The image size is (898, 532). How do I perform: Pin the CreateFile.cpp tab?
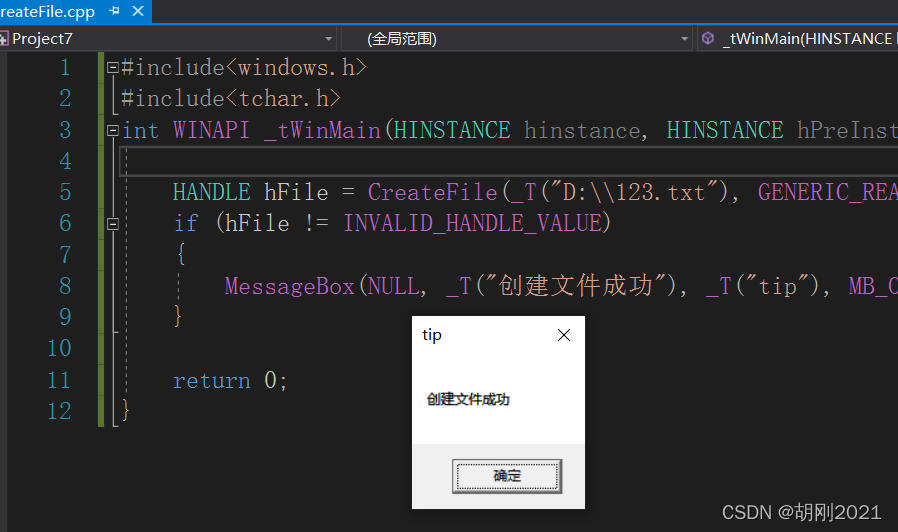[115, 11]
